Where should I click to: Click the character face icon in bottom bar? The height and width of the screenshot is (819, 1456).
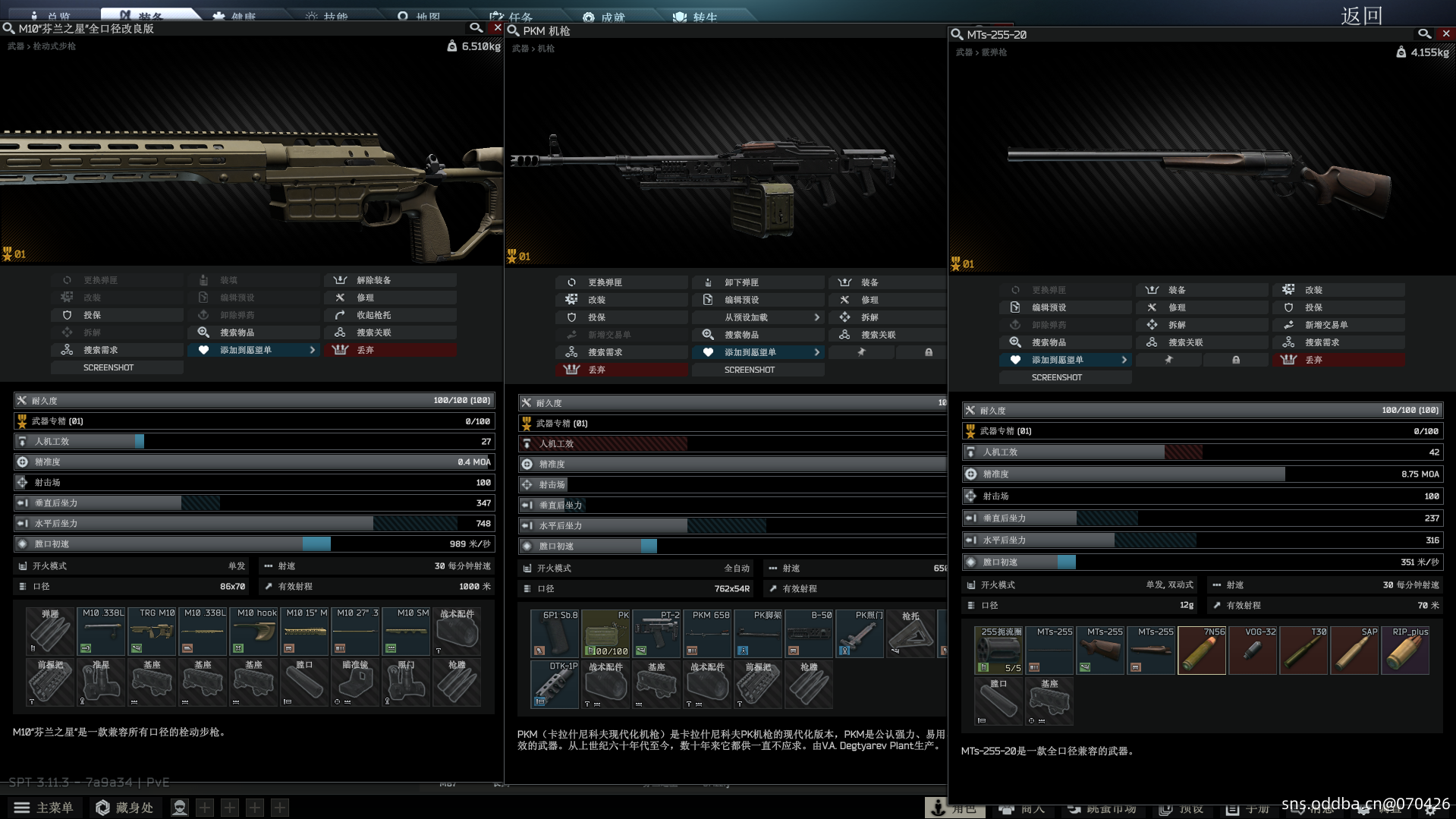pos(180,808)
